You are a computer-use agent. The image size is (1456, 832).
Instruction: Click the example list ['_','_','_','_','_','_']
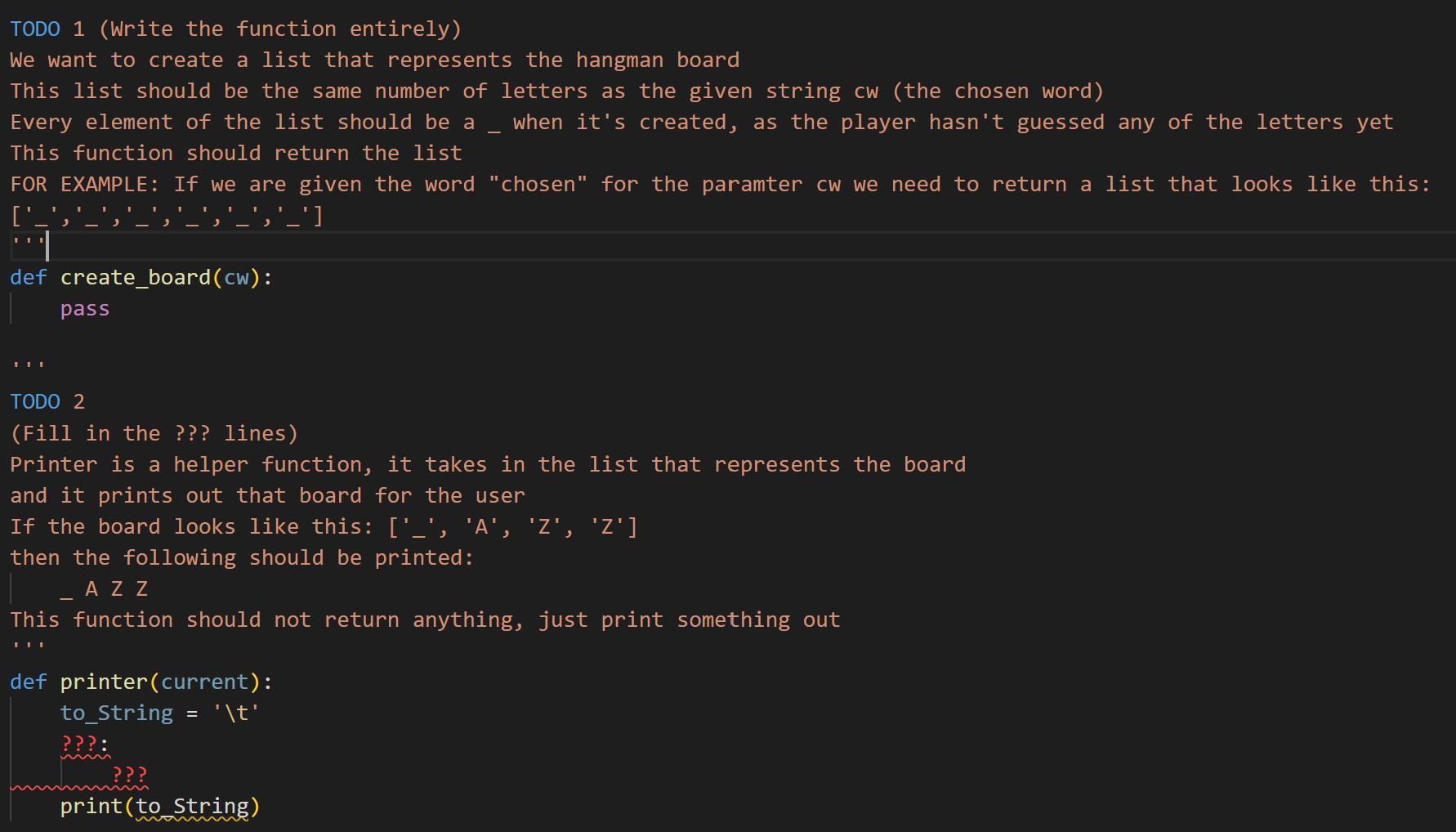[x=167, y=216]
